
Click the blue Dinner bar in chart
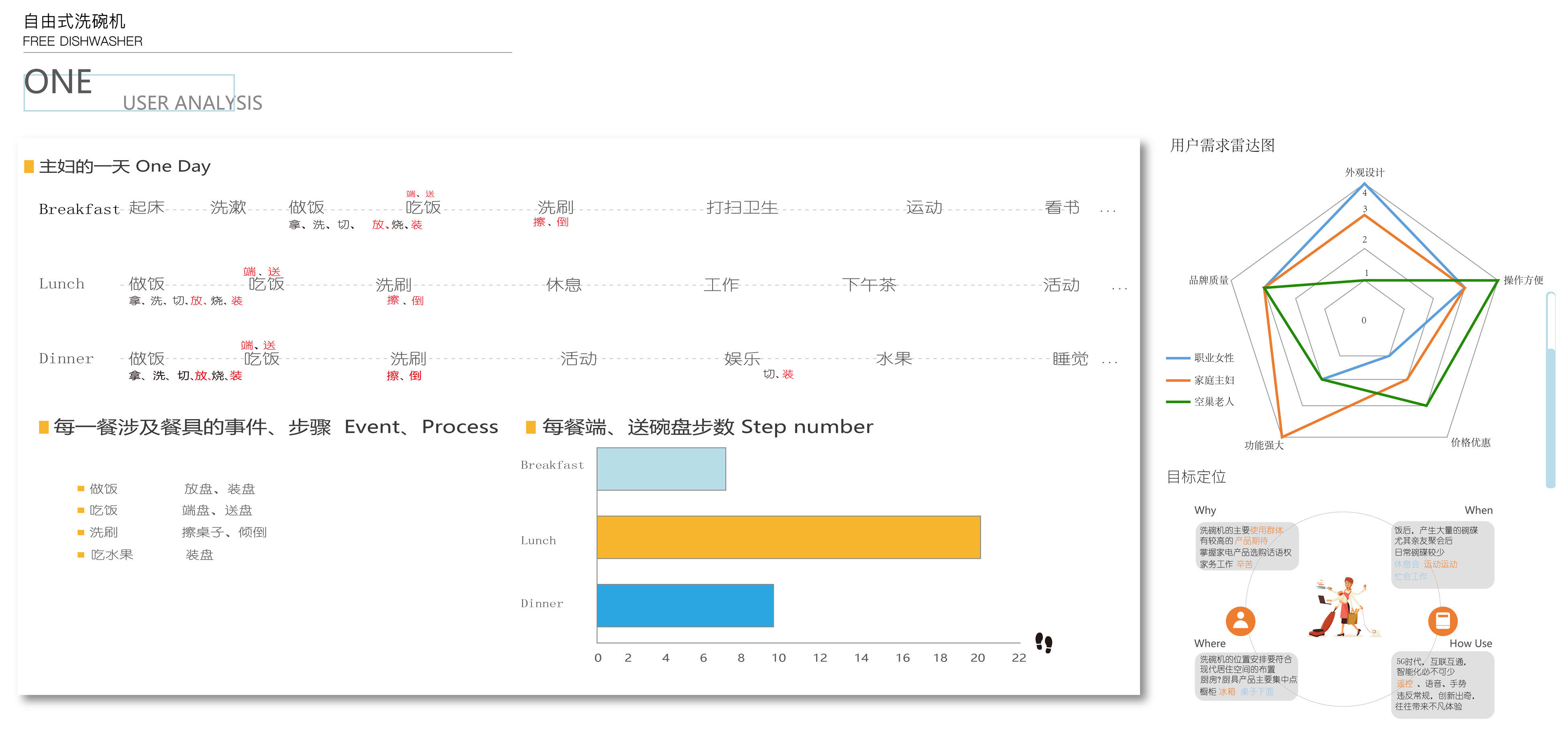685,605
